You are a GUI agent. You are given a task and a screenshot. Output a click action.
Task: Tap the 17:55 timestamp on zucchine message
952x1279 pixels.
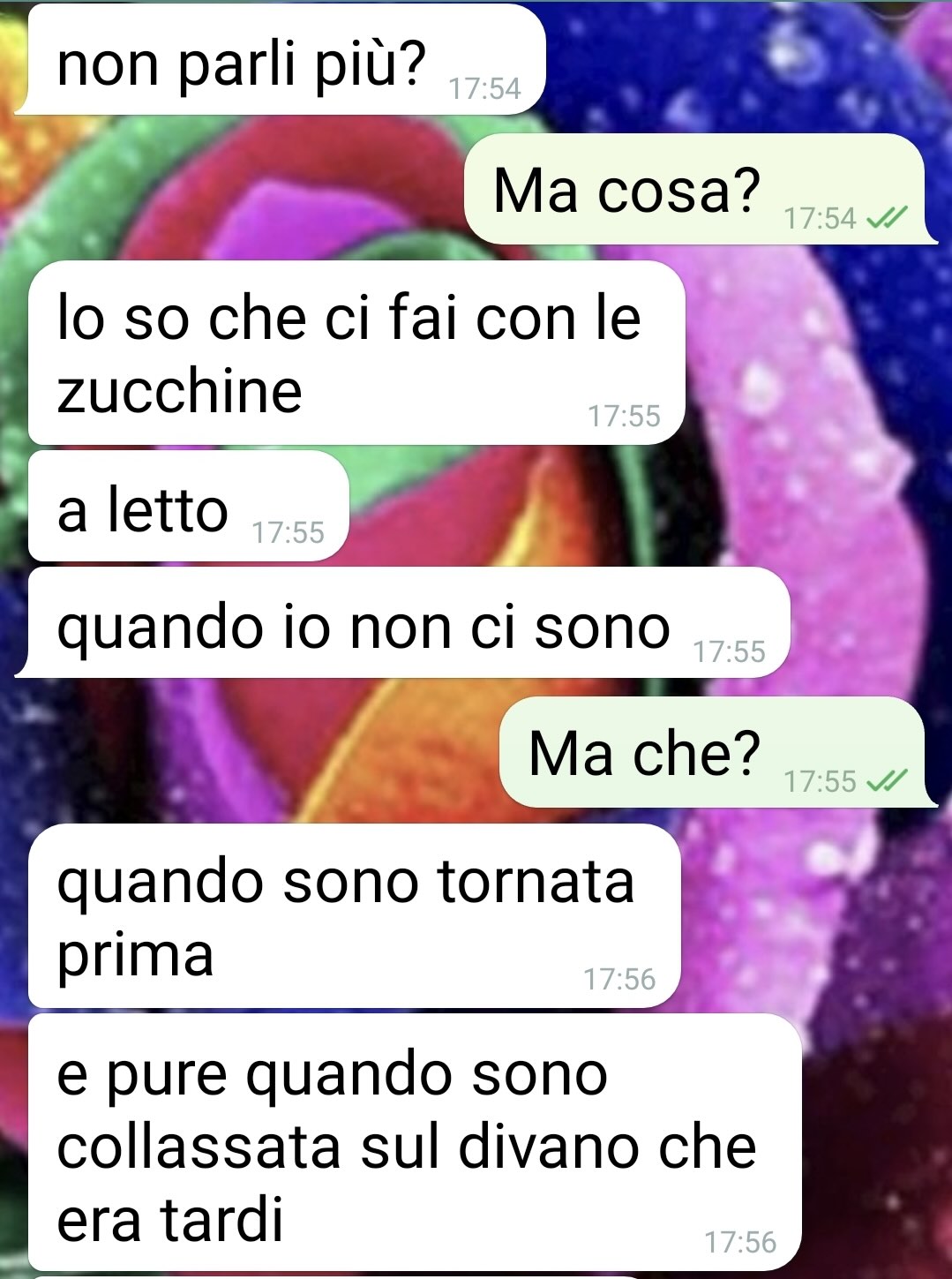point(624,416)
